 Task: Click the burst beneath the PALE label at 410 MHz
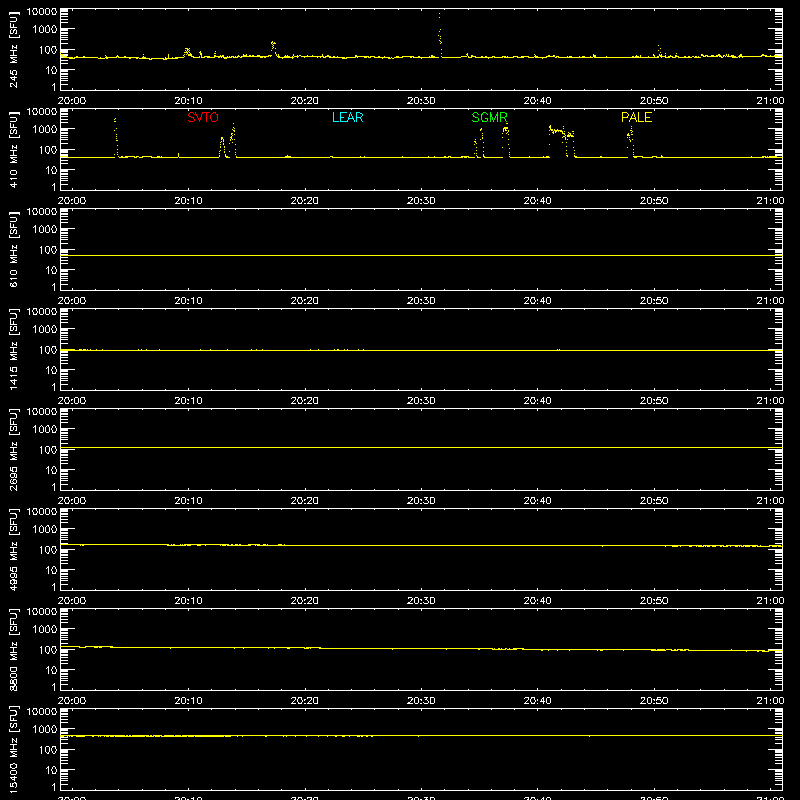[x=631, y=142]
